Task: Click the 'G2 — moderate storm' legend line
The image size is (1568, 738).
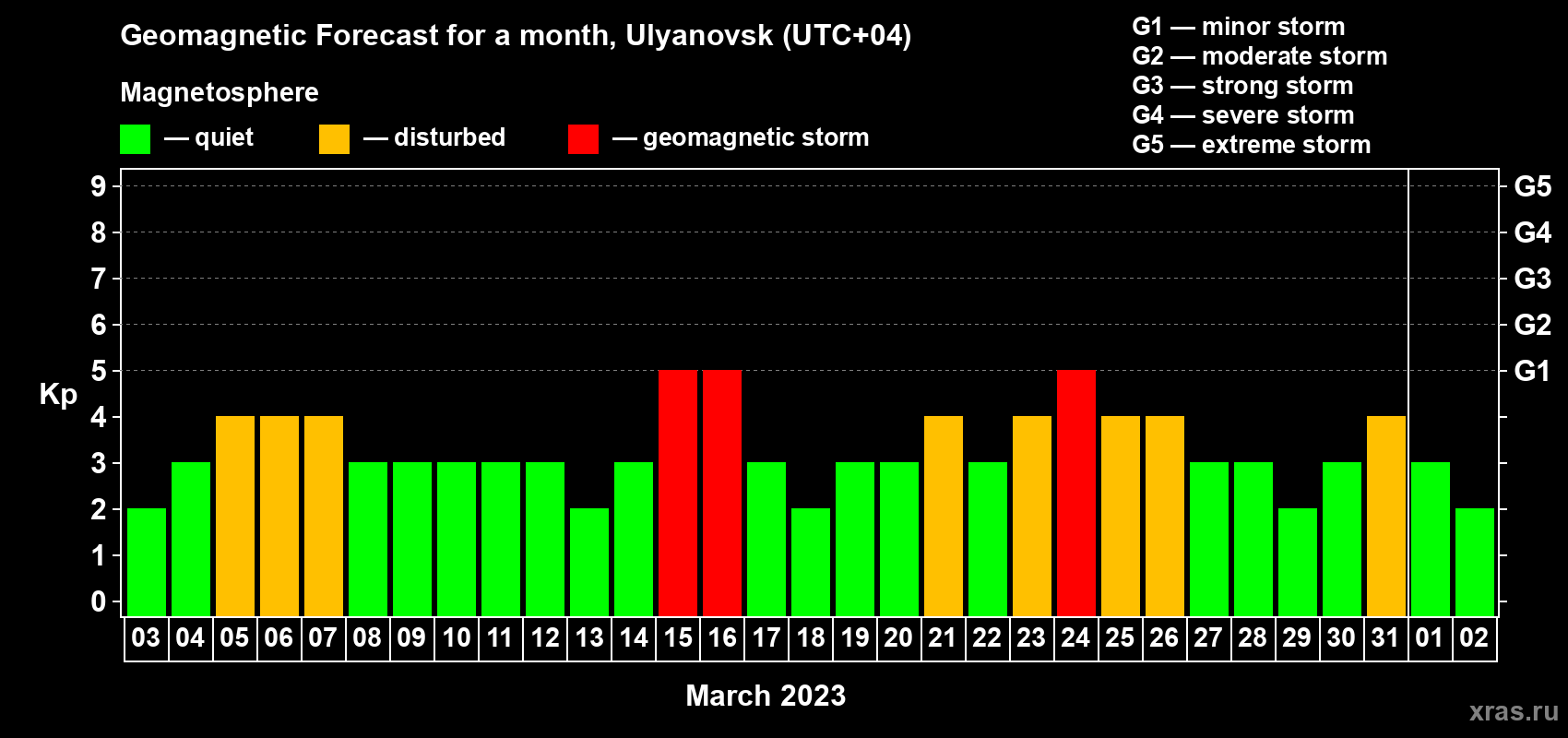Action: tap(1260, 56)
